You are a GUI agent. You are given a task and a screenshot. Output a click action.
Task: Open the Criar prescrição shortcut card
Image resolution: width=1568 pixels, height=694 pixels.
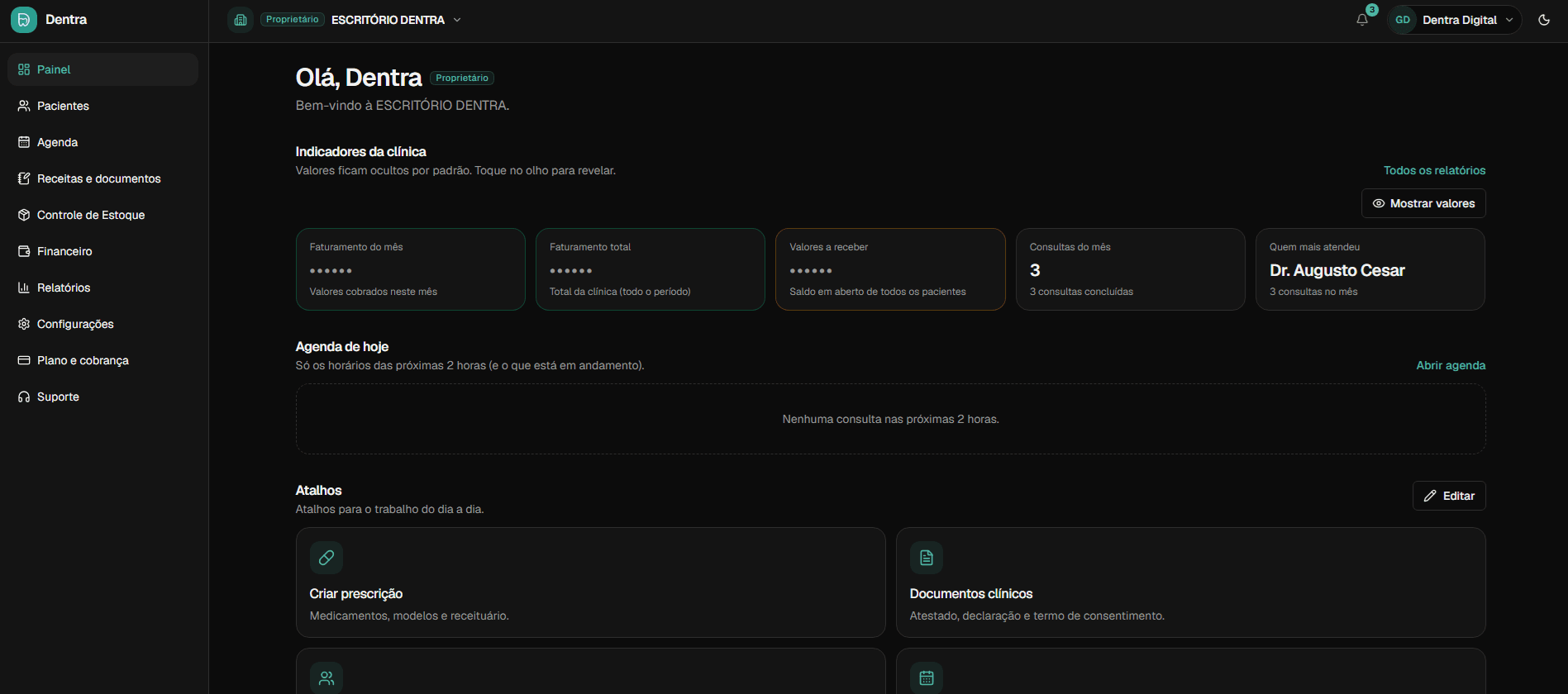(590, 582)
